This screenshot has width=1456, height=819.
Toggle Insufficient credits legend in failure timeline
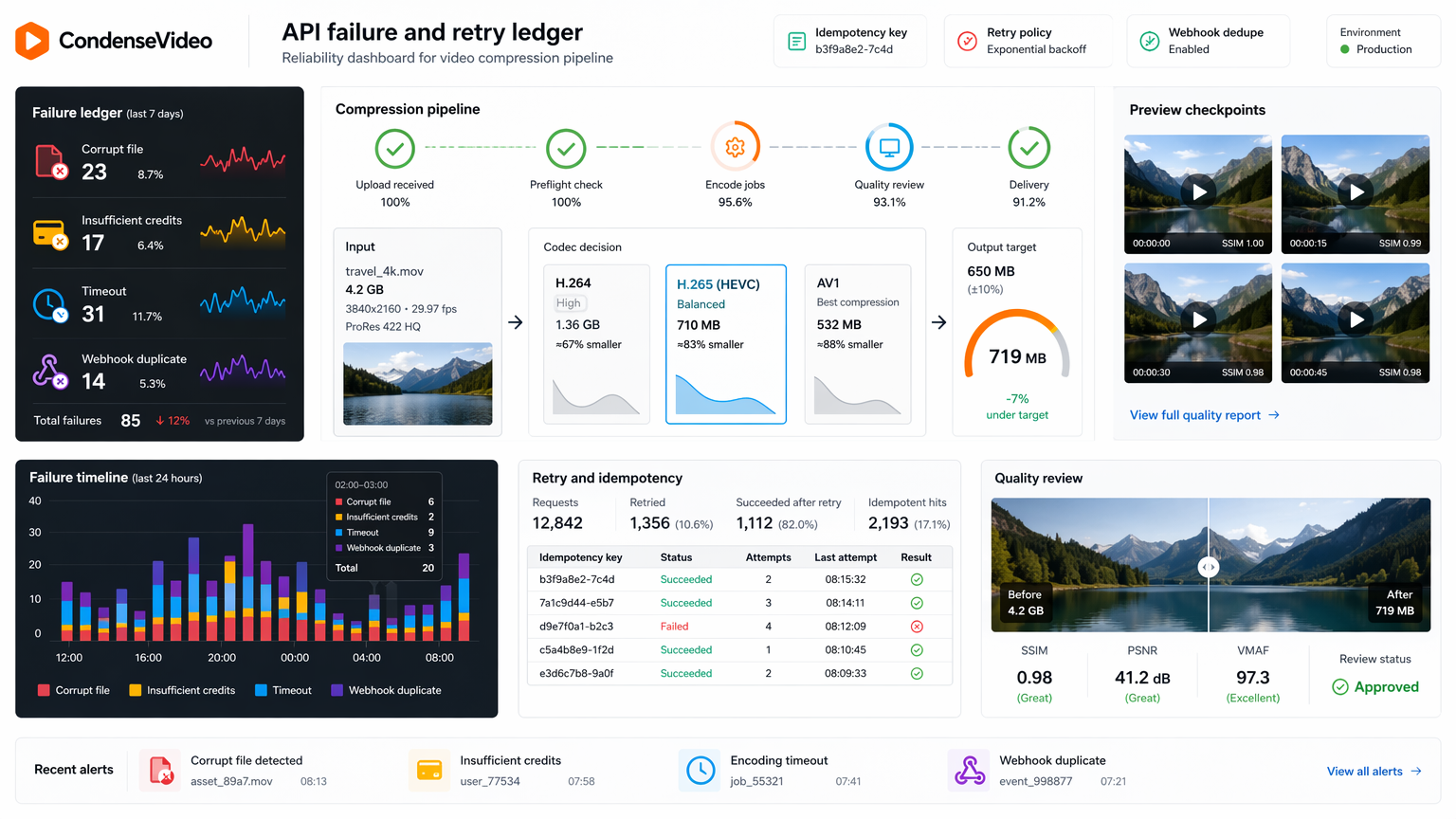pos(182,690)
